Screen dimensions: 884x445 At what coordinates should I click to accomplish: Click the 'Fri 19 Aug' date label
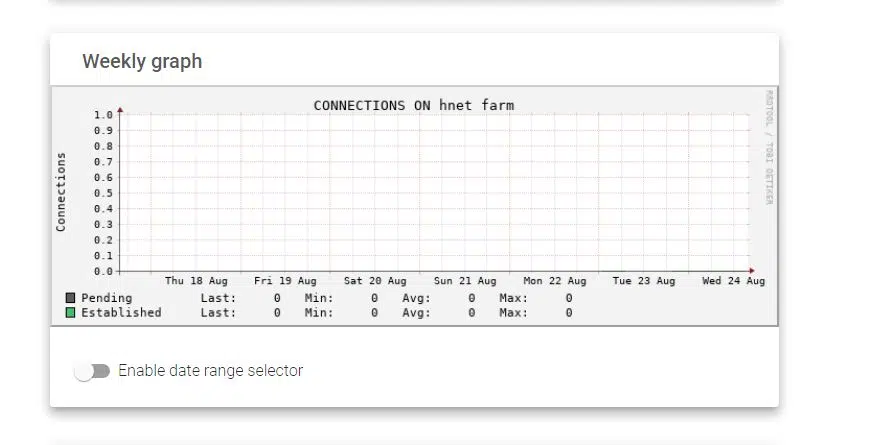coord(285,282)
